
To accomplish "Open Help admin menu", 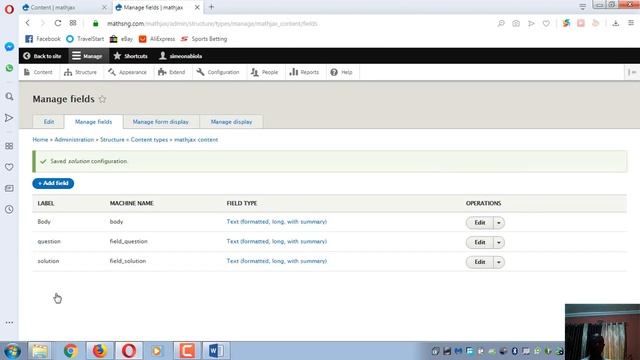I will (341, 72).
